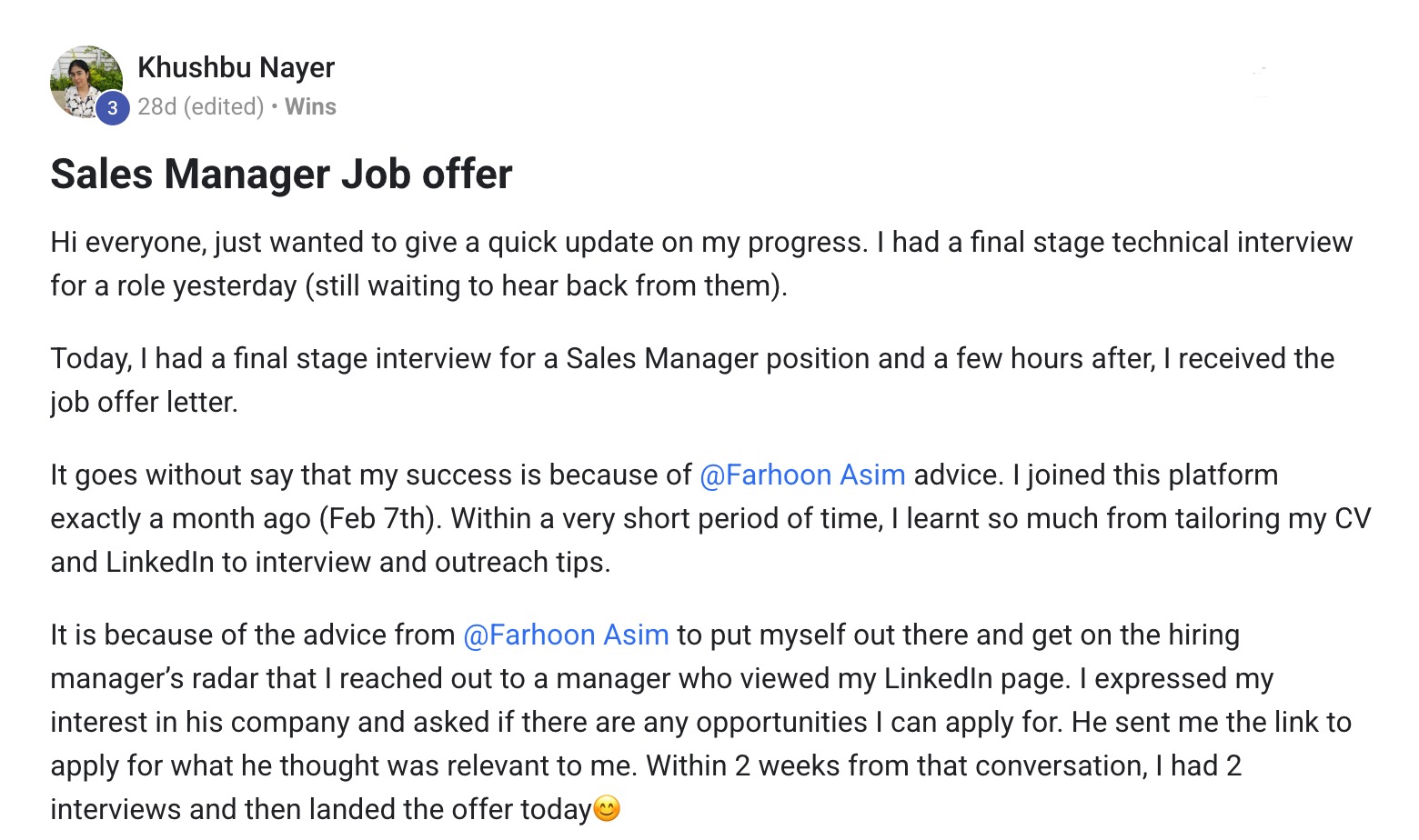
Task: Click the 'Hi everyone' opening paragraph
Action: click(x=701, y=264)
